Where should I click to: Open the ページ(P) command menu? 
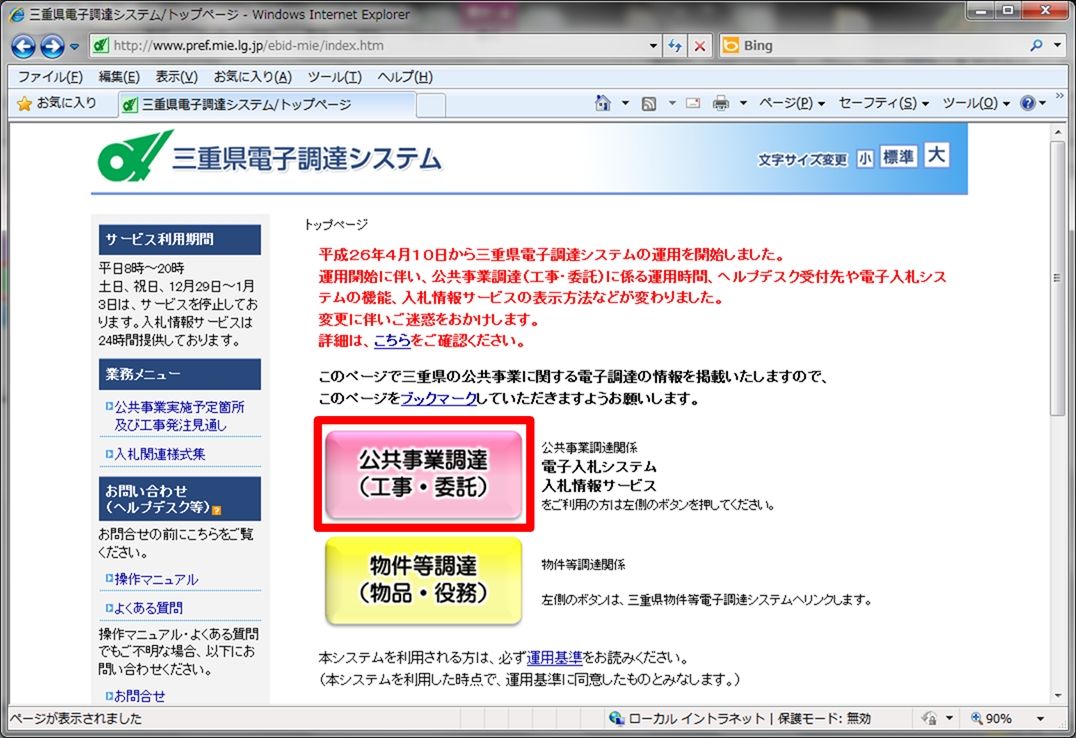[x=792, y=103]
